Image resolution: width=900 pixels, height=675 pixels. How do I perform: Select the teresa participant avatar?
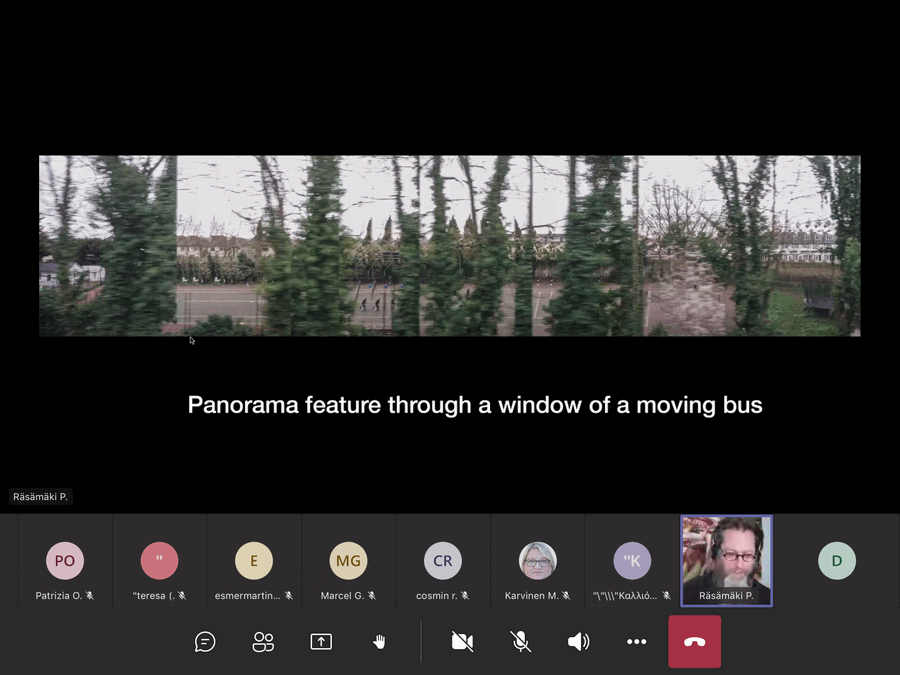click(x=159, y=561)
